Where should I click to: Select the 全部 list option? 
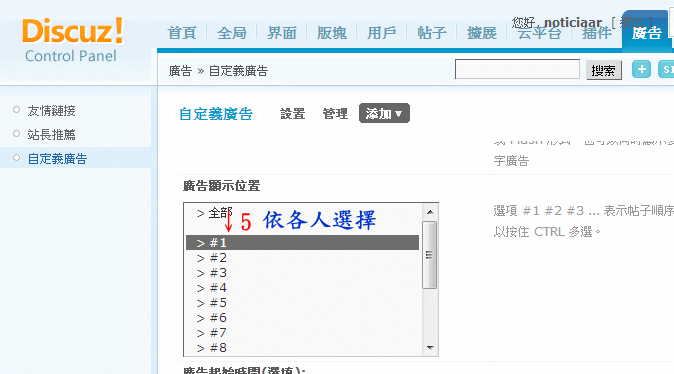(x=303, y=213)
